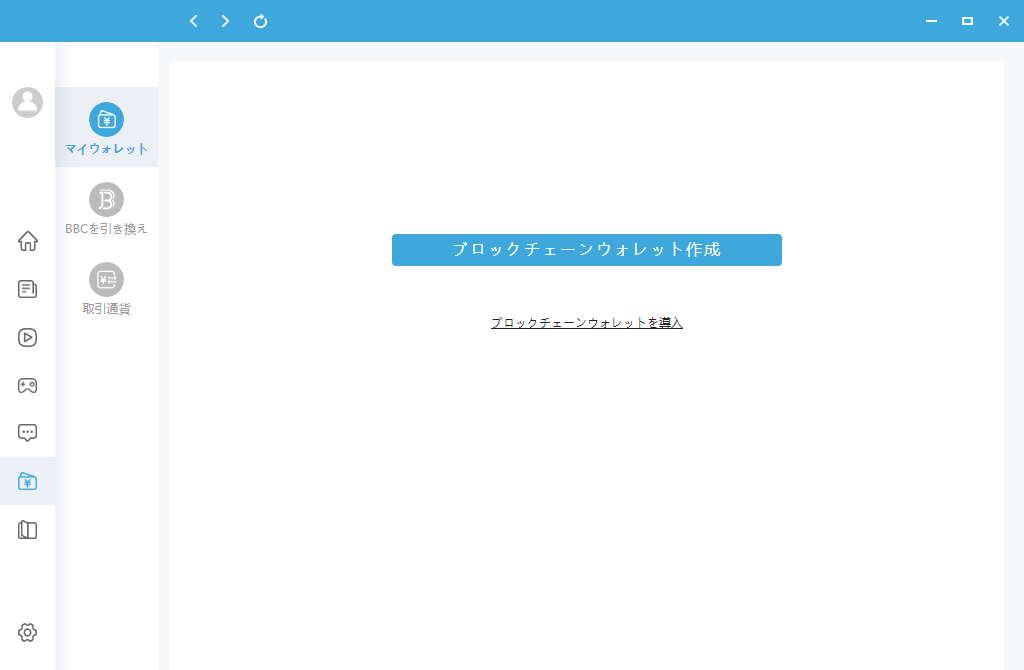The height and width of the screenshot is (670, 1024).
Task: Select the wallet sidebar icon
Action: point(28,481)
